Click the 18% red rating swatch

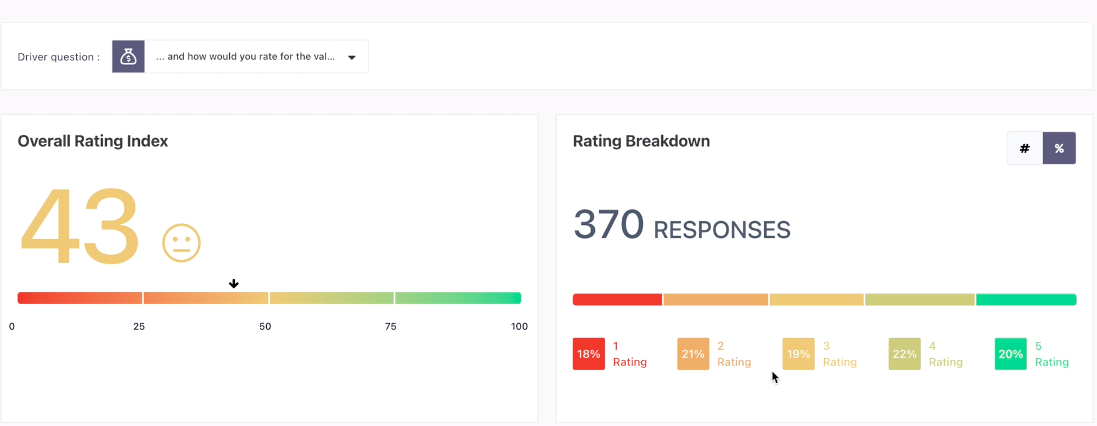(x=588, y=354)
